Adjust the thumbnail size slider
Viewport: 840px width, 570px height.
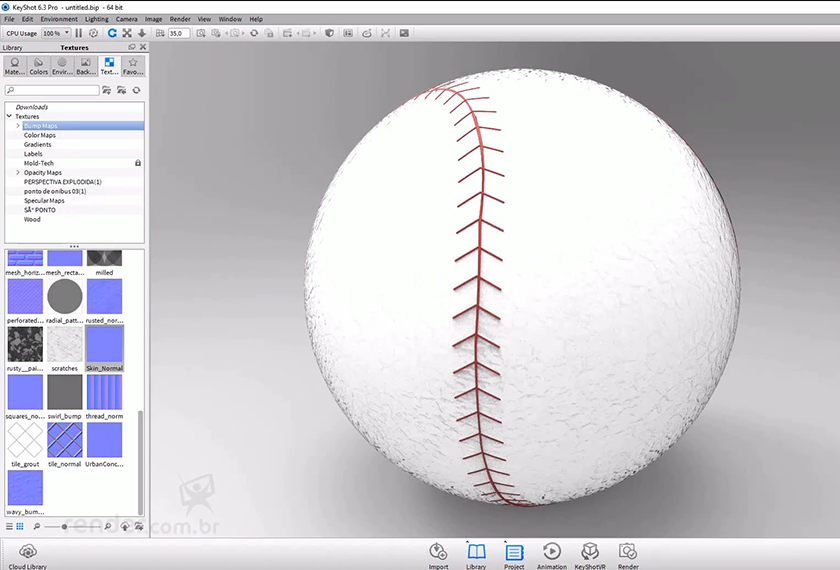[x=65, y=526]
